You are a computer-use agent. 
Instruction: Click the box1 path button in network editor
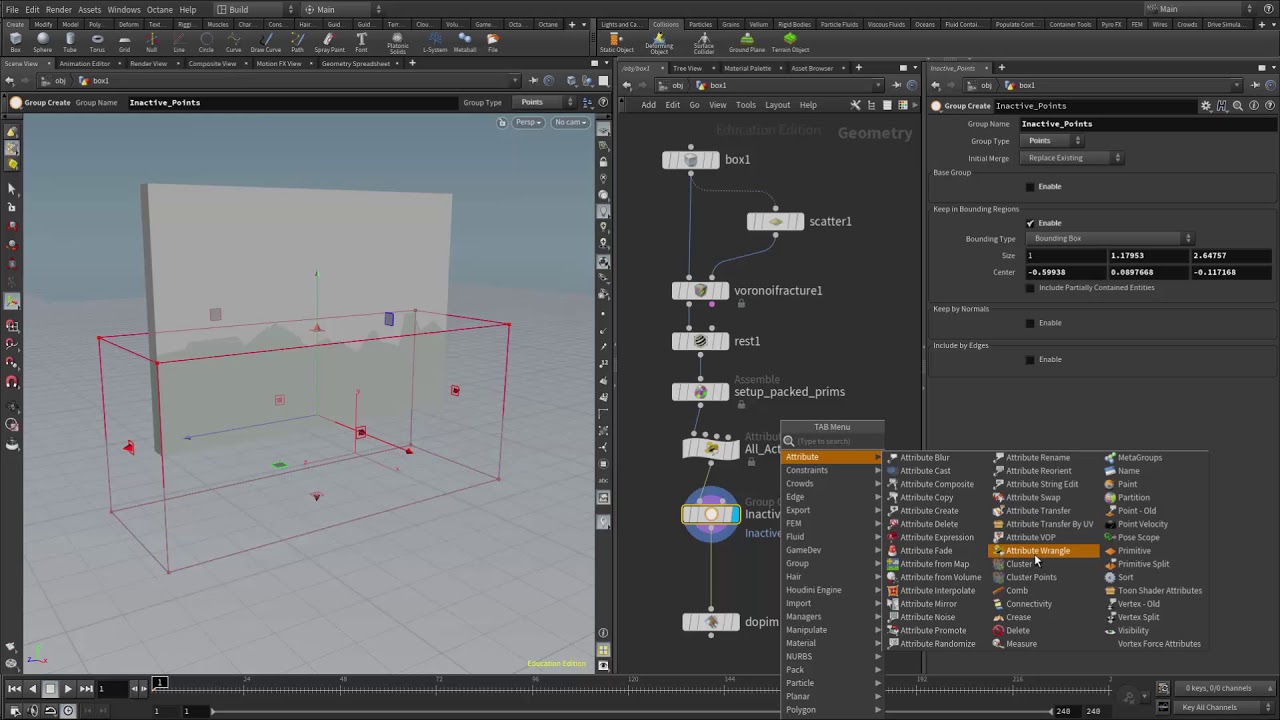[711, 85]
